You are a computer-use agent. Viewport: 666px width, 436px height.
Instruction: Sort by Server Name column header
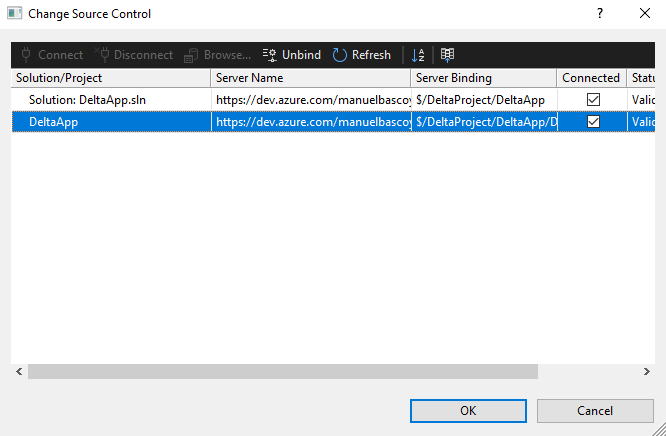pyautogui.click(x=310, y=78)
